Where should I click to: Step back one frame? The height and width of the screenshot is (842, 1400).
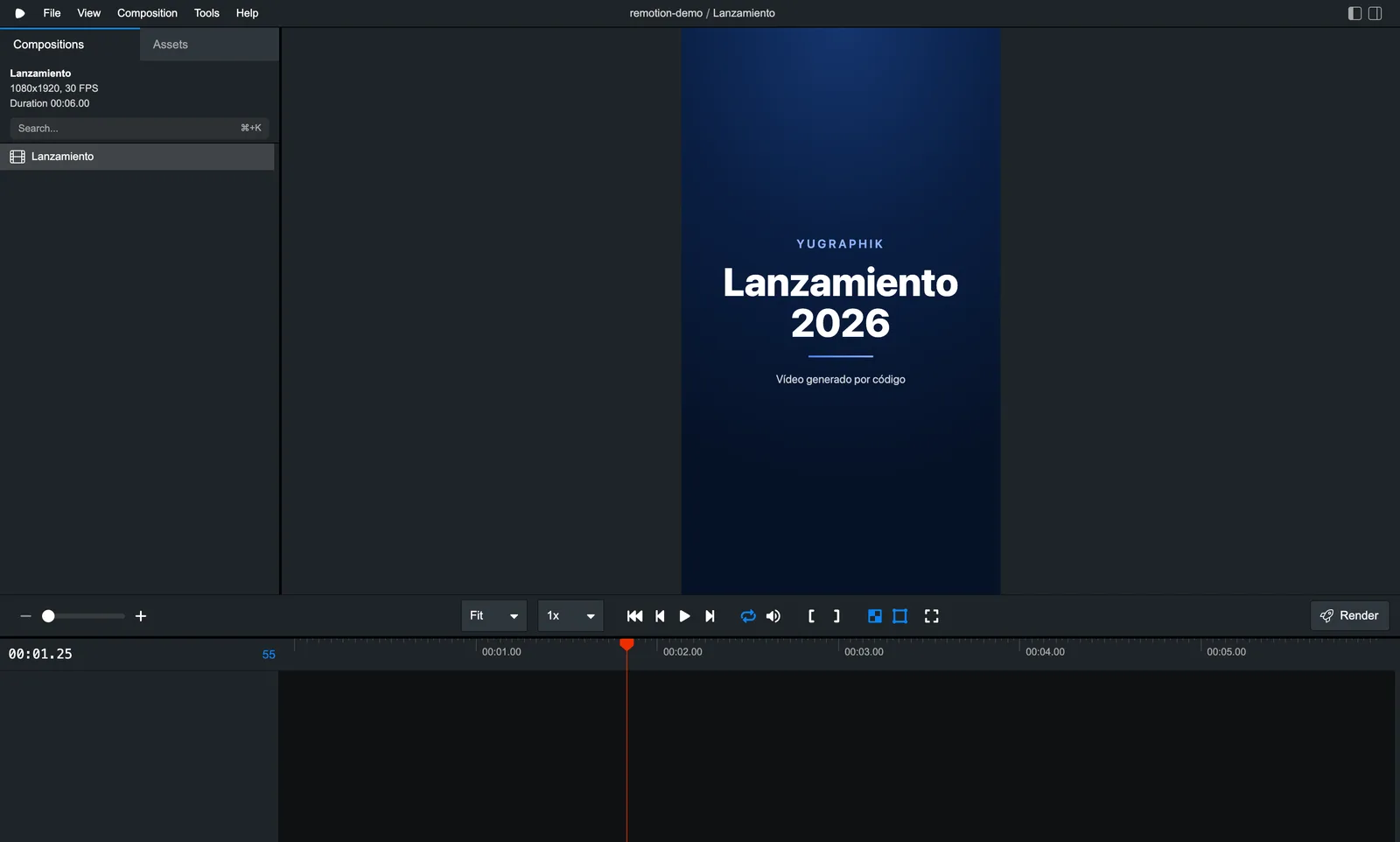660,616
